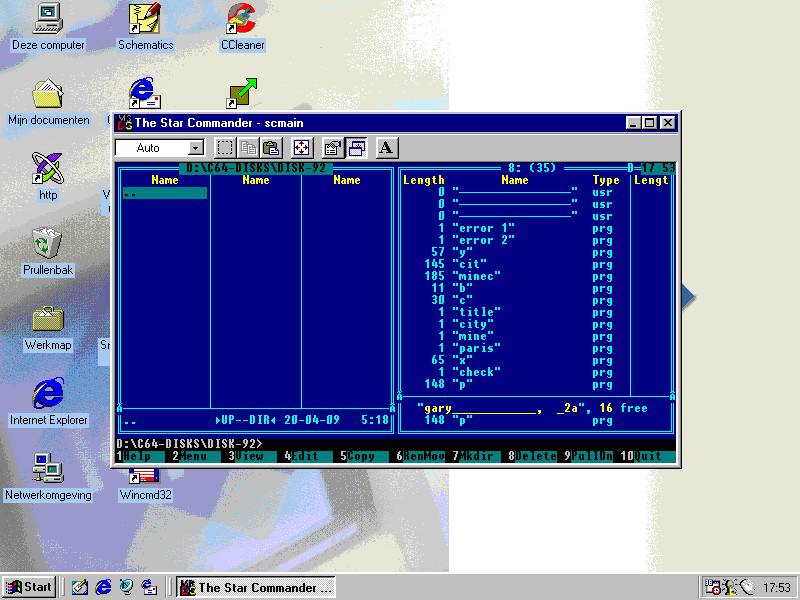Click the 7 Mkdir function key

[x=475, y=456]
